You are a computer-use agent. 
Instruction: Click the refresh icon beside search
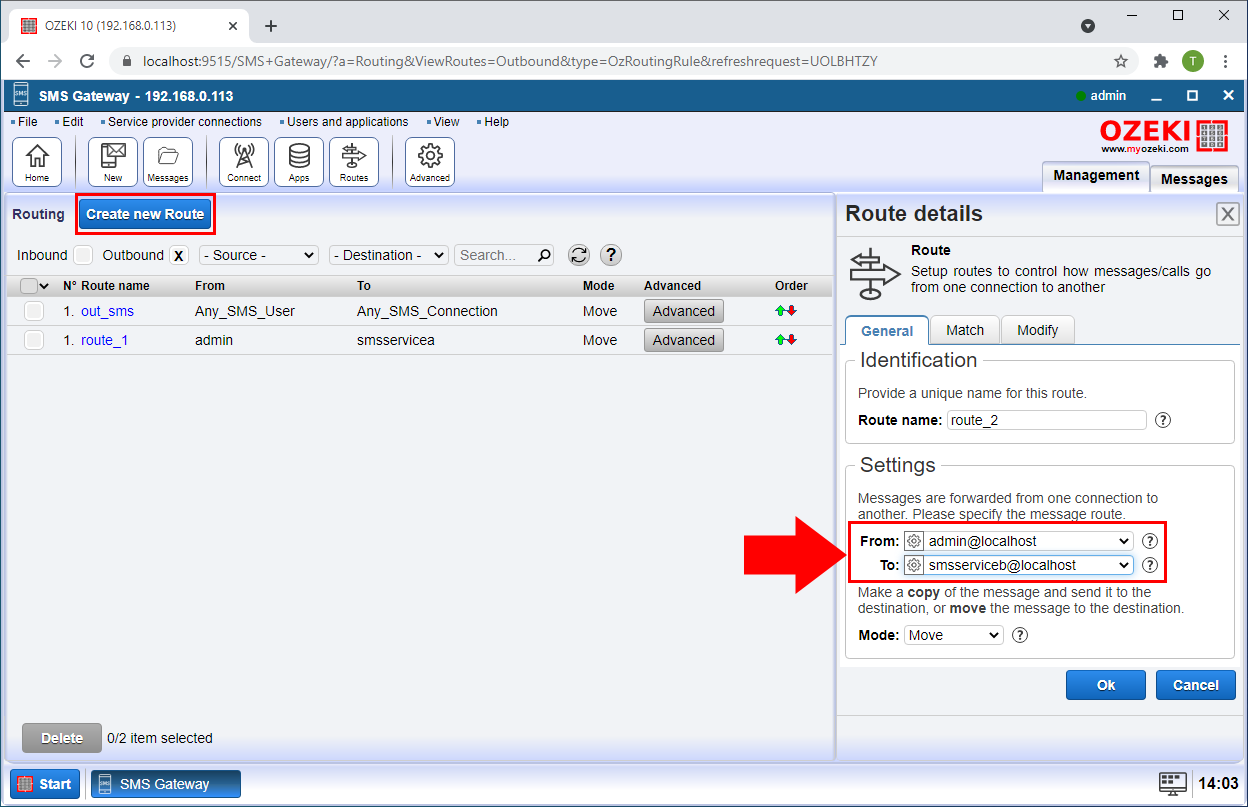(579, 255)
